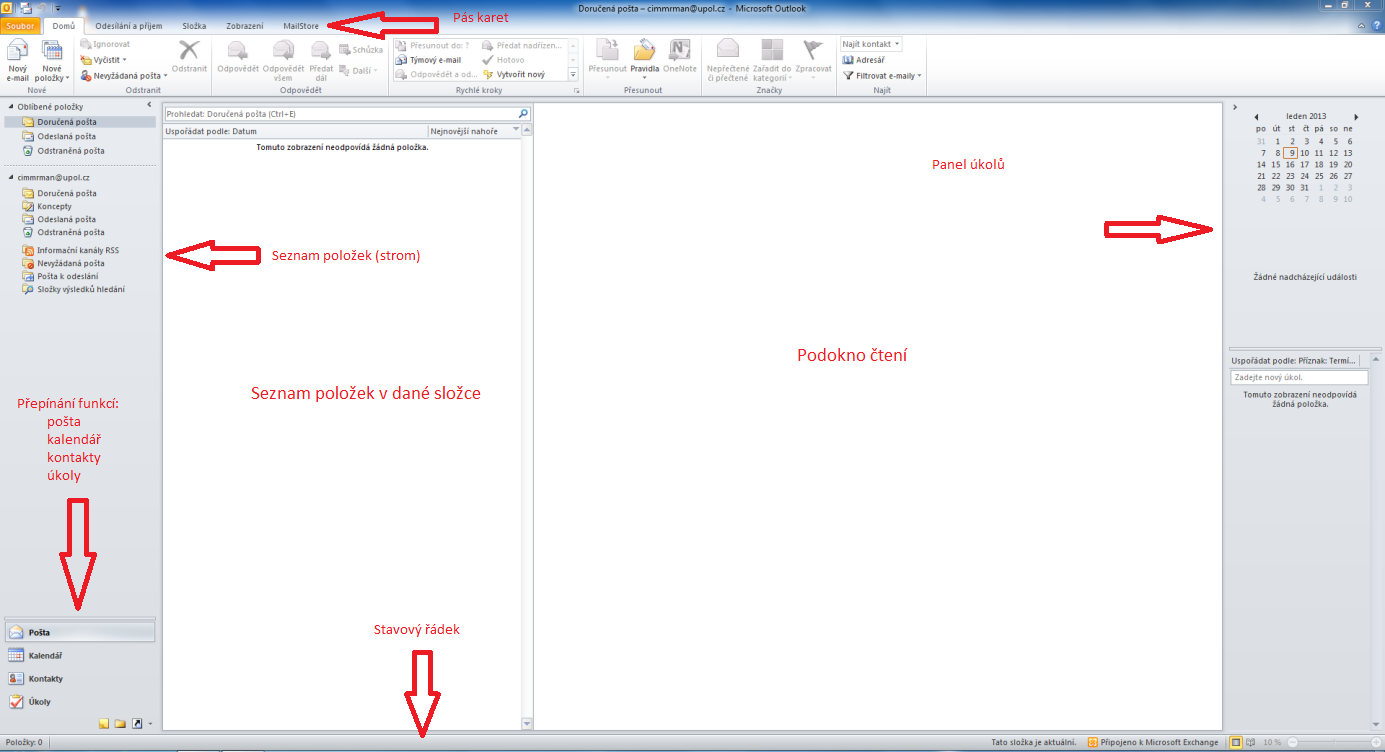This screenshot has height=752, width=1385.
Task: Open Nevyžádaná pošta dropdown in ribbon
Action: pos(125,75)
